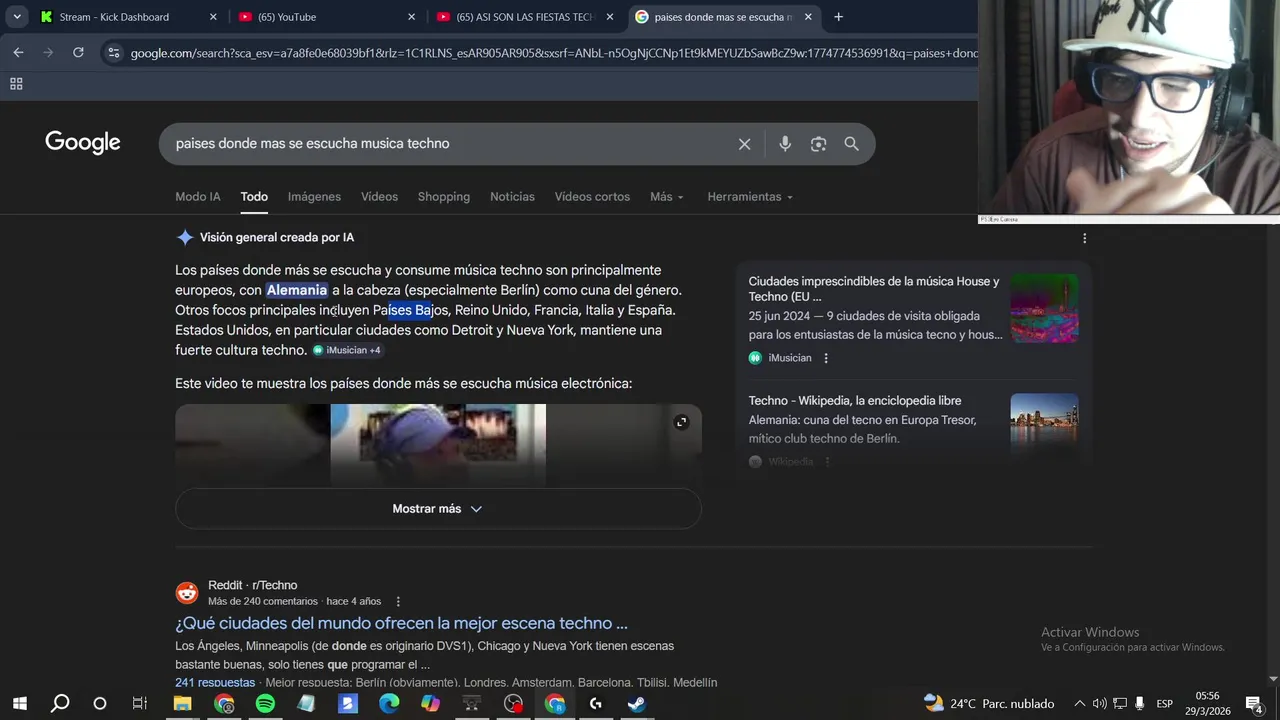The height and width of the screenshot is (720, 1280).
Task: Play the electronic music video thumbnail
Action: [x=438, y=445]
